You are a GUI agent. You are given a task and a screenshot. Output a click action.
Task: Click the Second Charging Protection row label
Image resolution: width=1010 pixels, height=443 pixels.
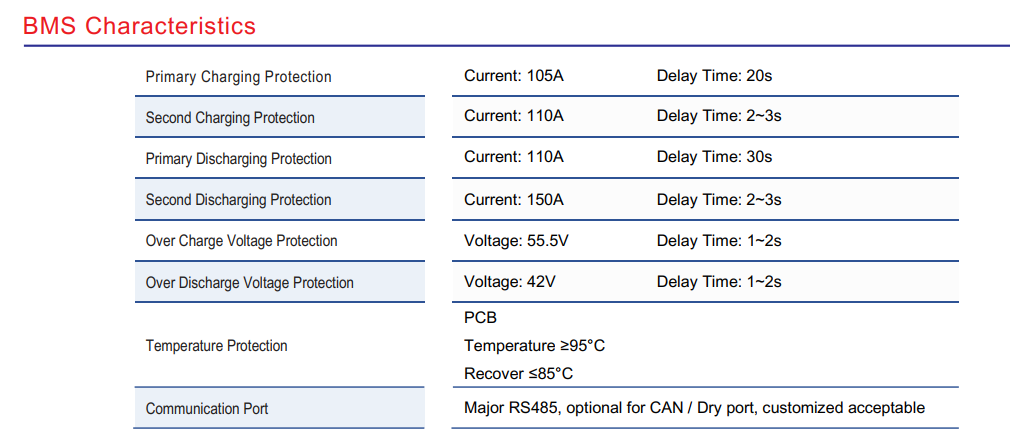pyautogui.click(x=230, y=118)
